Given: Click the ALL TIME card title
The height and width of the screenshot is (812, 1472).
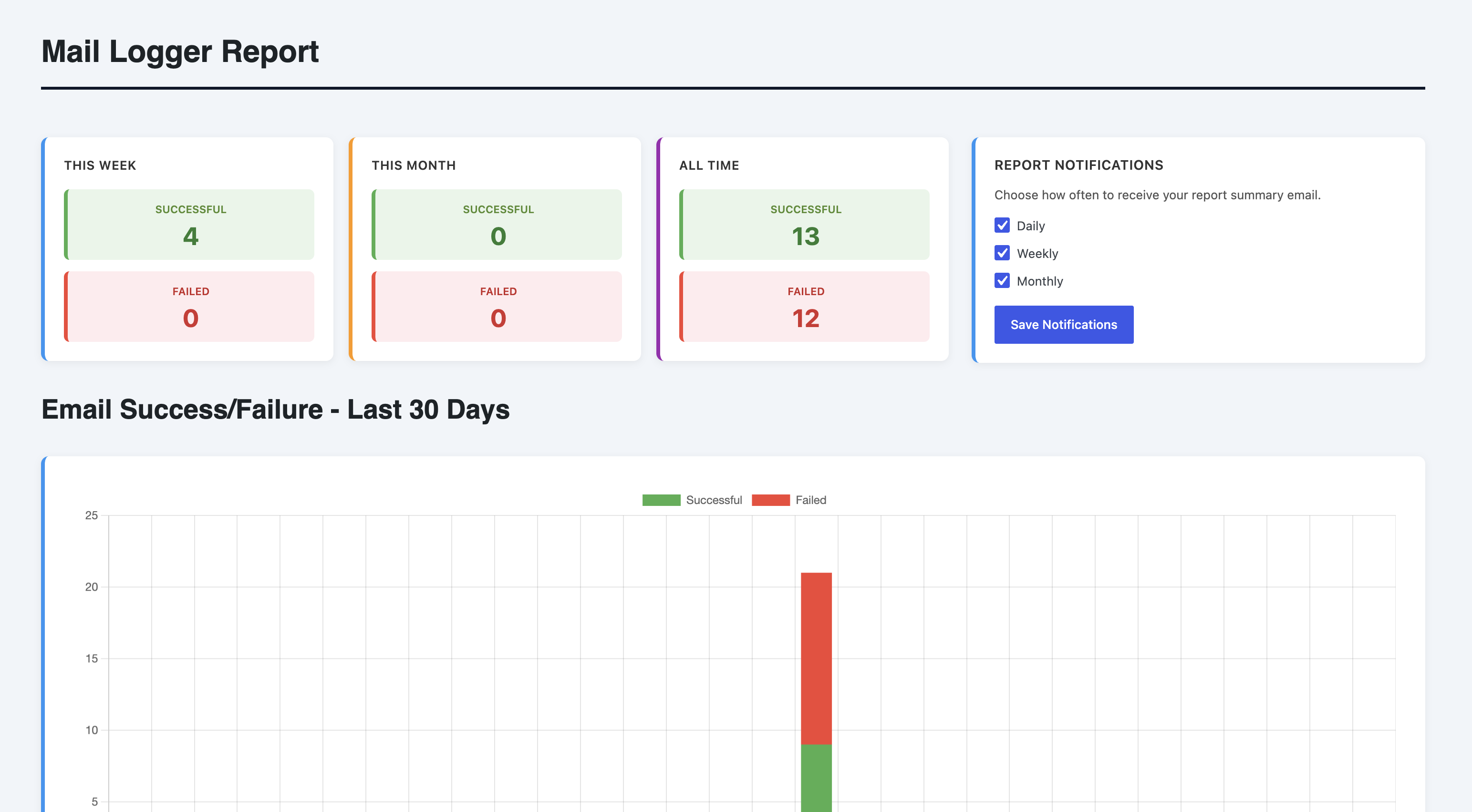Looking at the screenshot, I should point(709,165).
